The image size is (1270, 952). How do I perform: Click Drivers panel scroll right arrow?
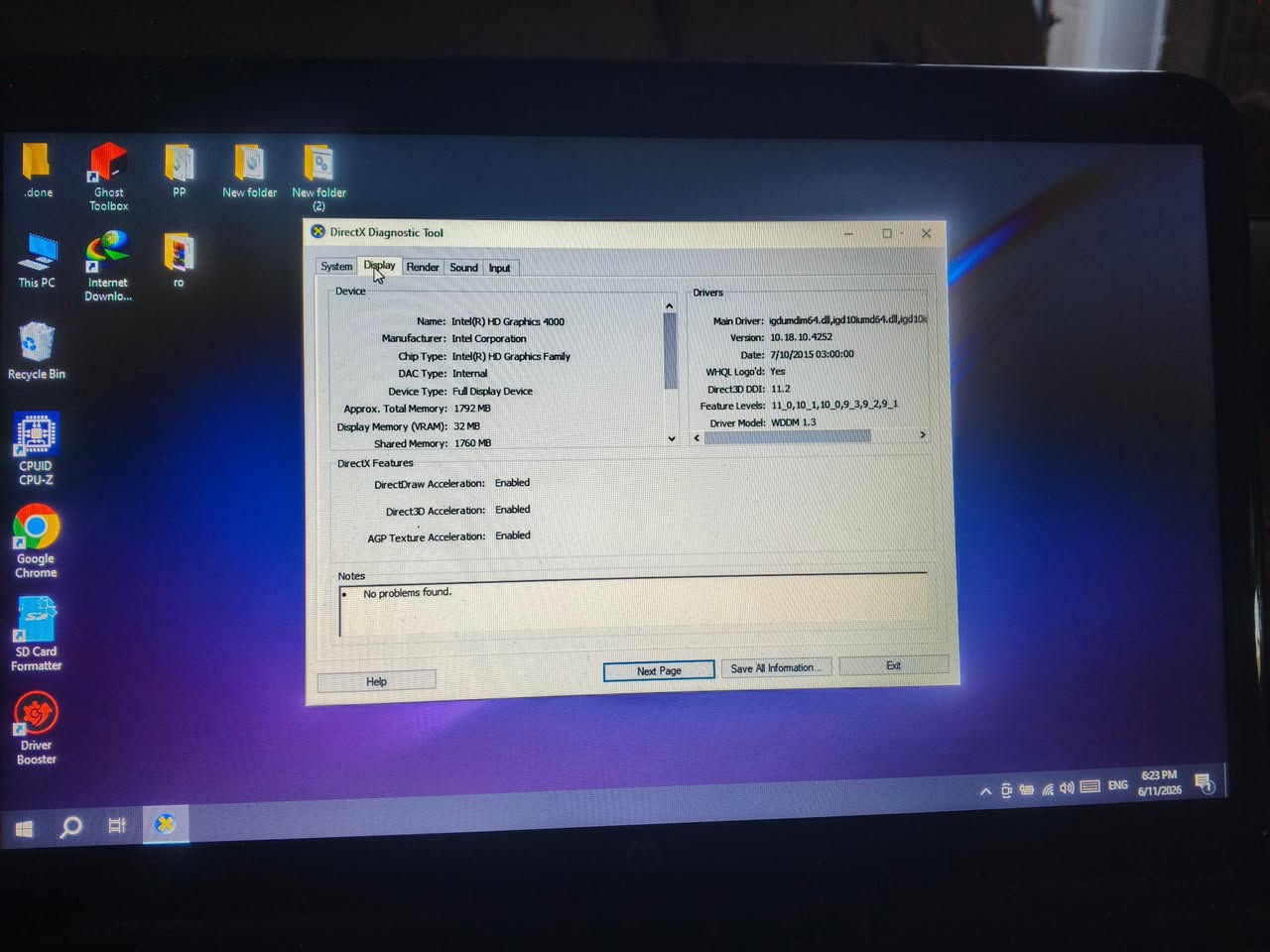[923, 434]
